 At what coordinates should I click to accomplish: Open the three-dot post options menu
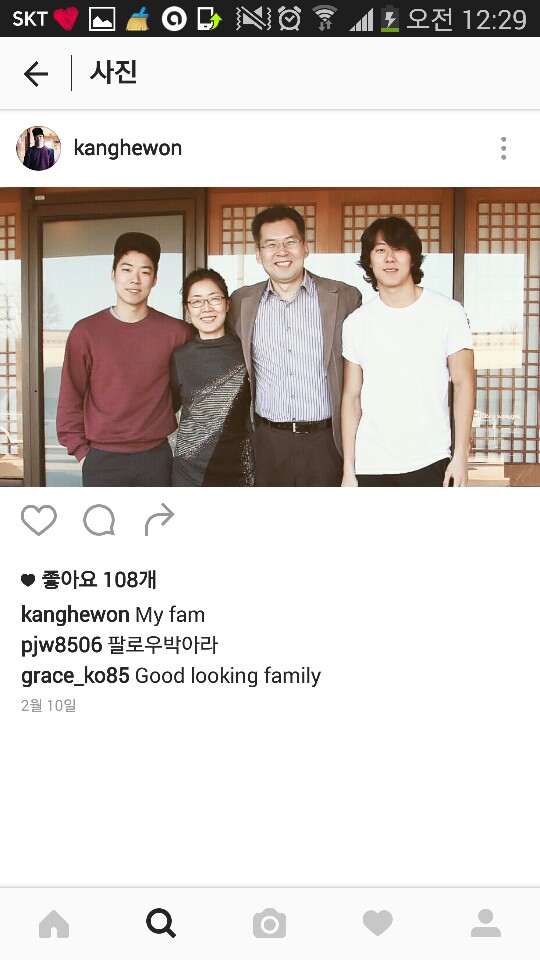tap(503, 148)
